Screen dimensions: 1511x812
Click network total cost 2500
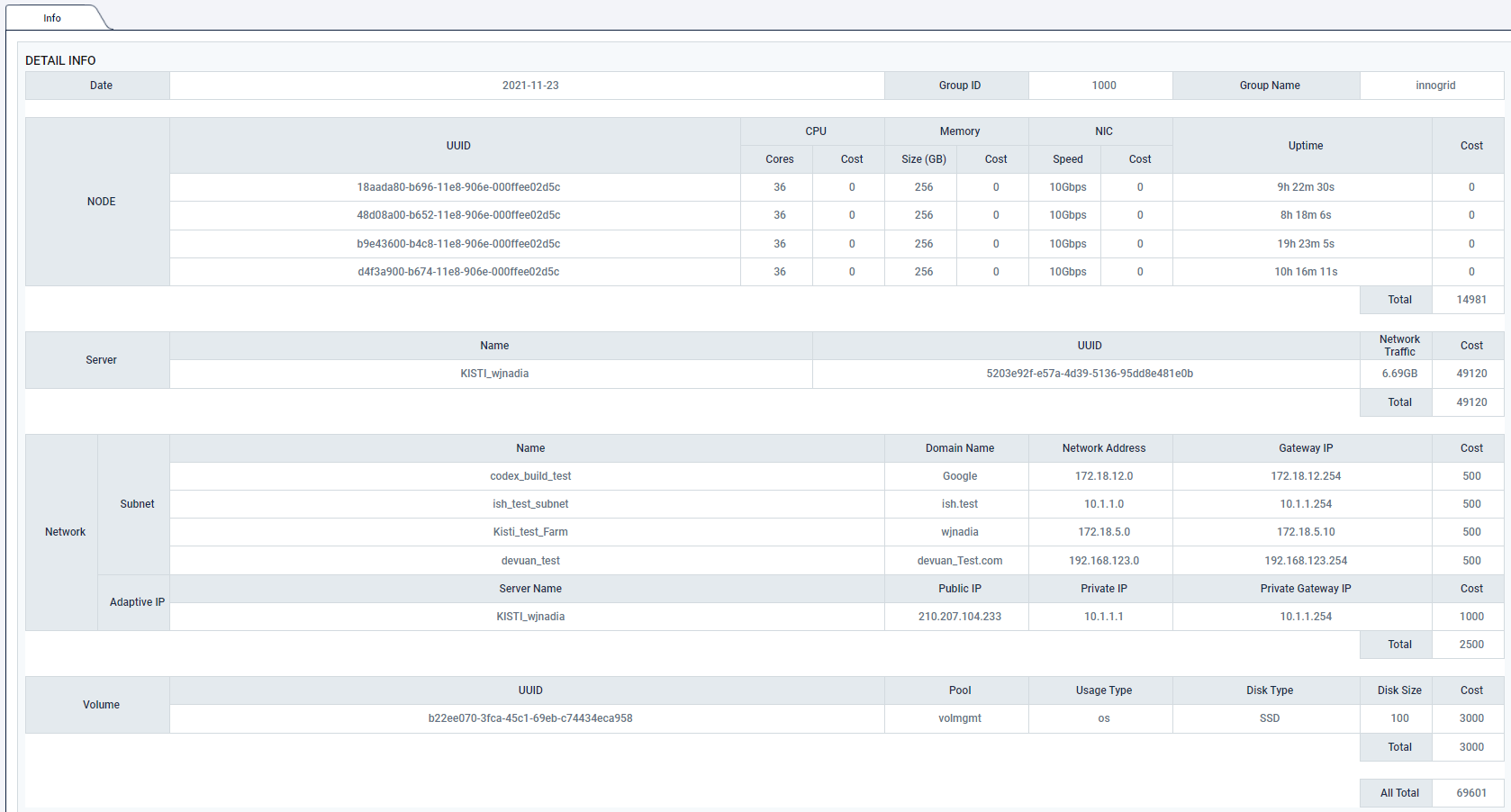point(1471,645)
